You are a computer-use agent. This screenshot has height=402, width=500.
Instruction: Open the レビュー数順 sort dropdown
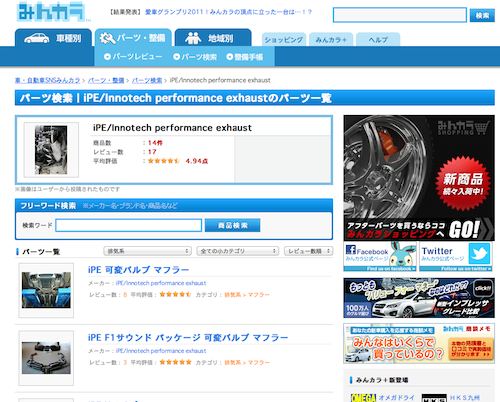(308, 251)
